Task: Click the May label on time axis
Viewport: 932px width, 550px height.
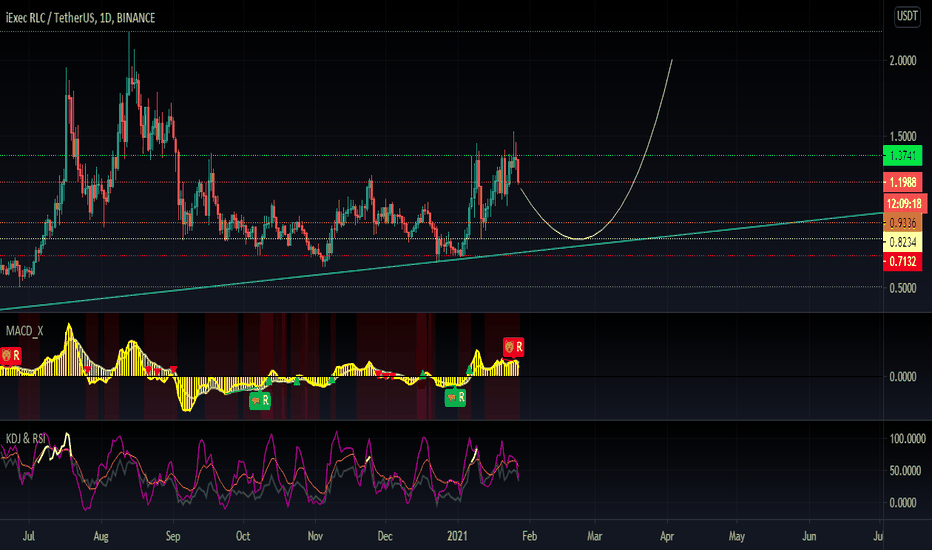Action: 737,536
